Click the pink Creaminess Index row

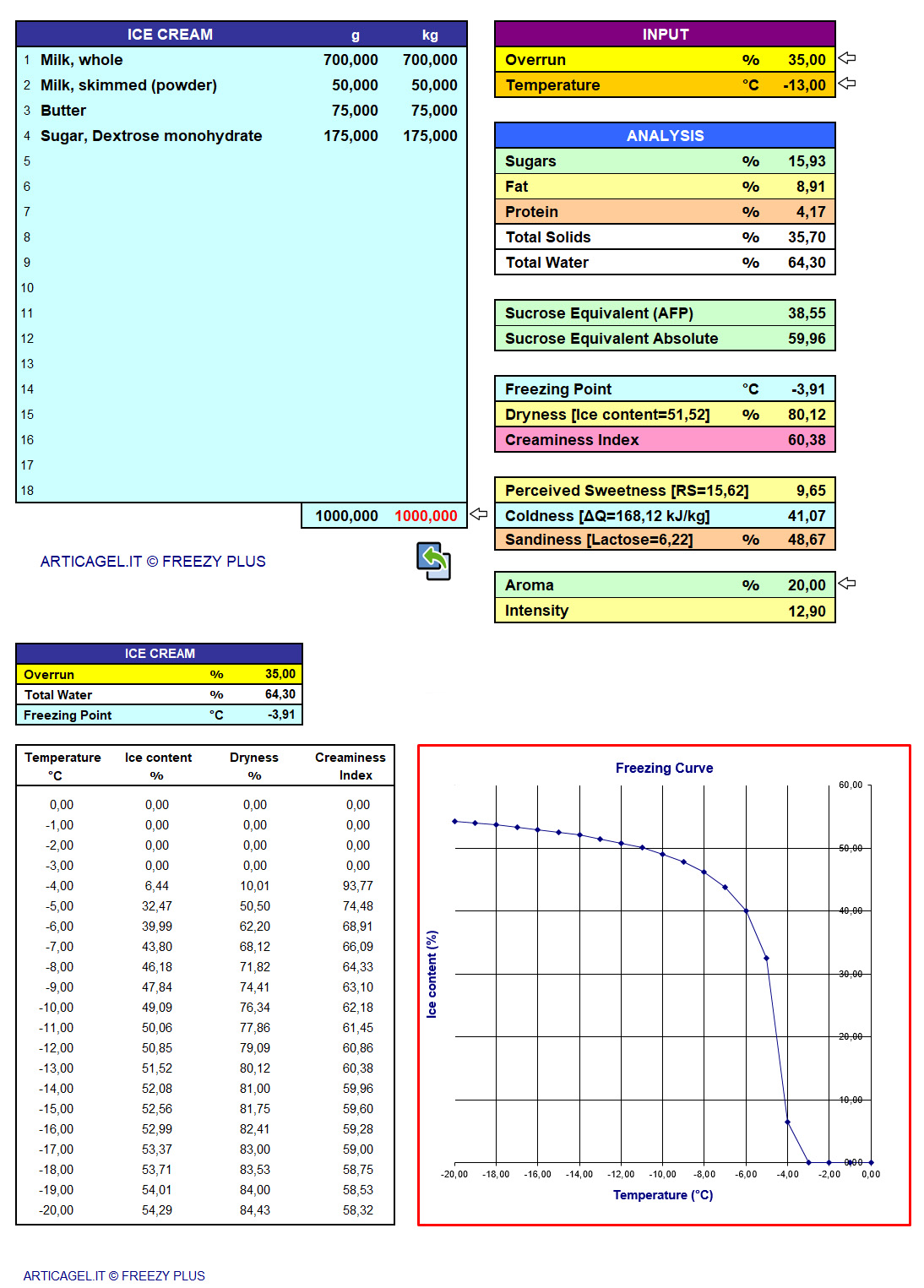pyautogui.click(x=665, y=440)
